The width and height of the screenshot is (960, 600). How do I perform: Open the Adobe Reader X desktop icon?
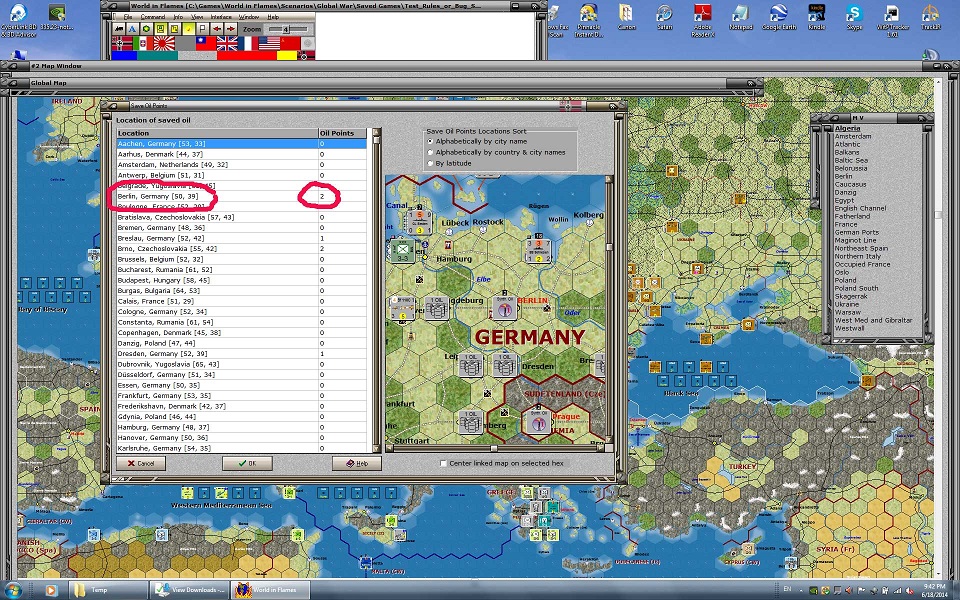tap(702, 20)
